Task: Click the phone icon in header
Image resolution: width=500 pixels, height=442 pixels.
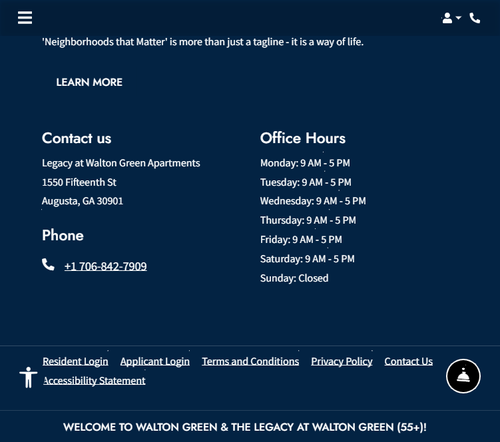Action: tap(475, 18)
